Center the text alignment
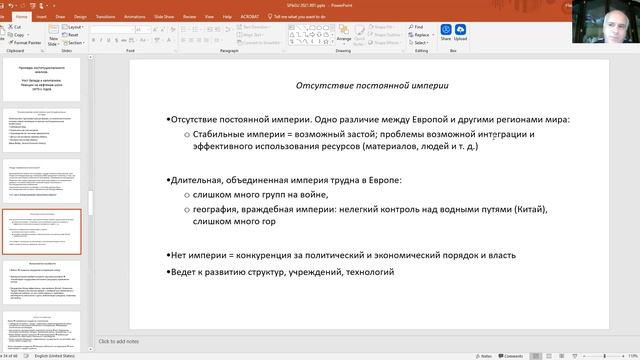The width and height of the screenshot is (640, 360). pos(191,40)
